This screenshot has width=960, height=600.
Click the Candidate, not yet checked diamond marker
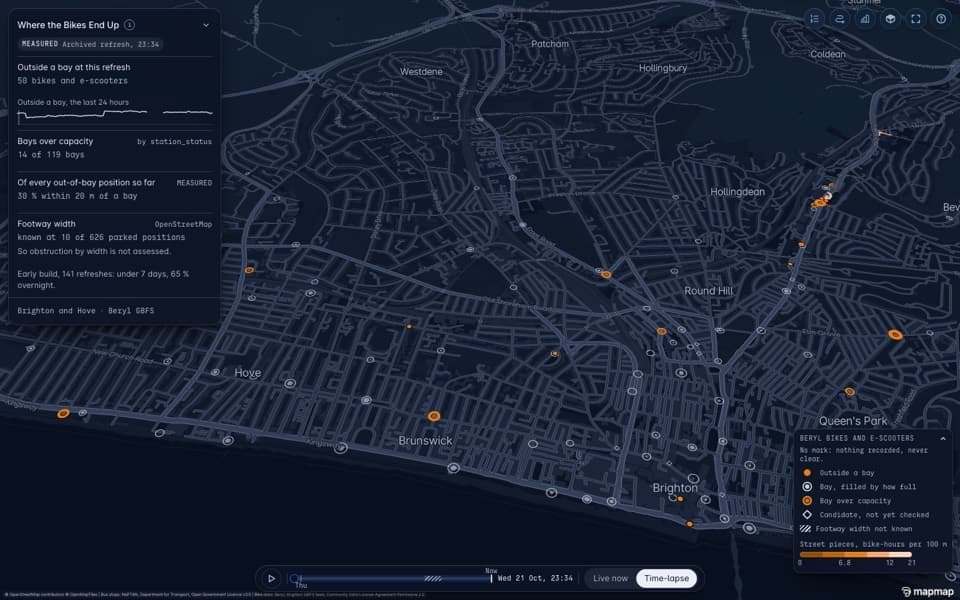coord(807,515)
